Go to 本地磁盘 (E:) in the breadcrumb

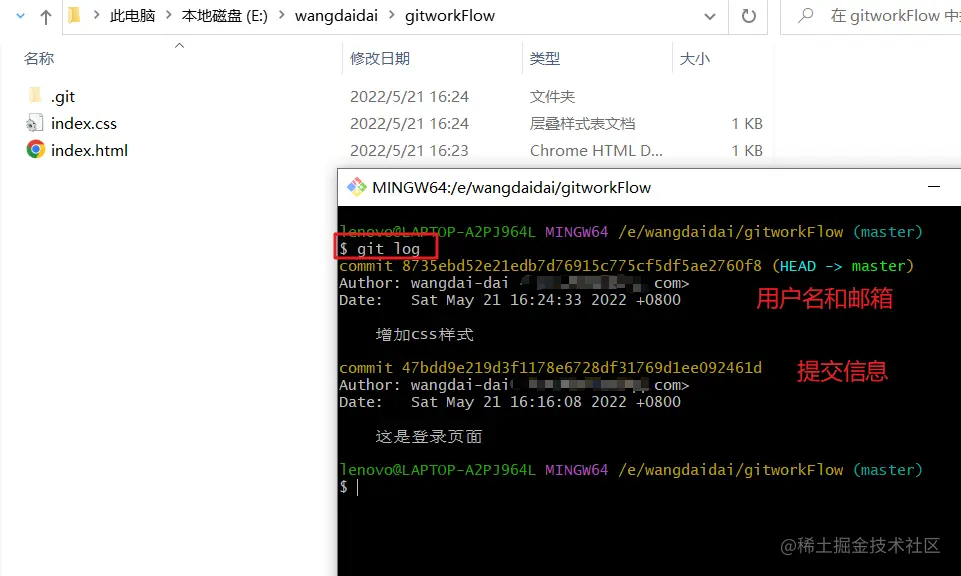click(224, 16)
